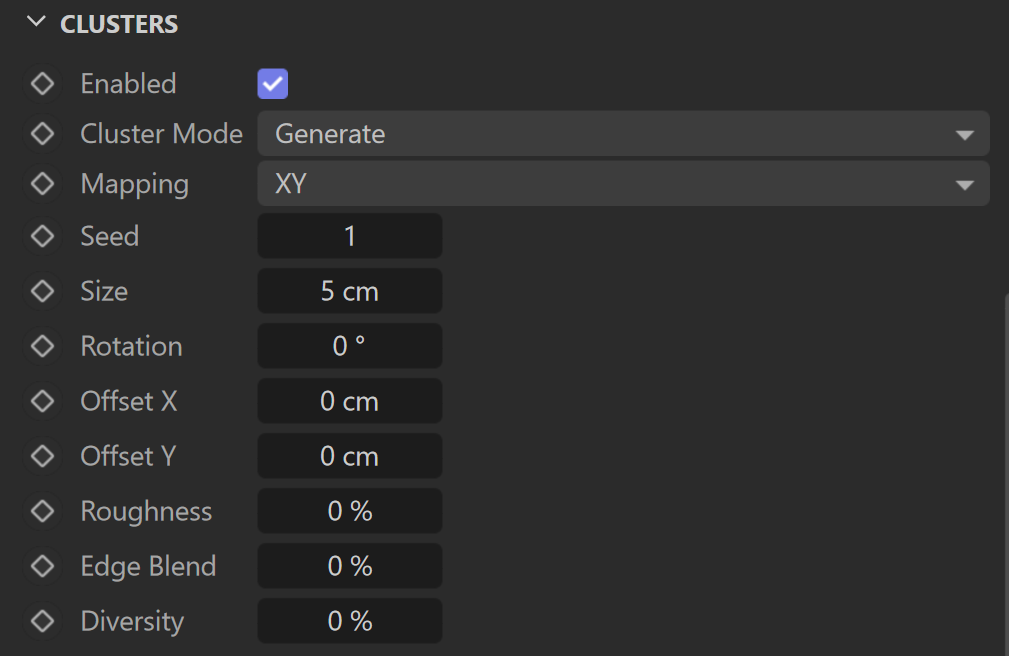1009x656 pixels.
Task: Toggle the Rotation keyframe diamond
Action: (42, 346)
